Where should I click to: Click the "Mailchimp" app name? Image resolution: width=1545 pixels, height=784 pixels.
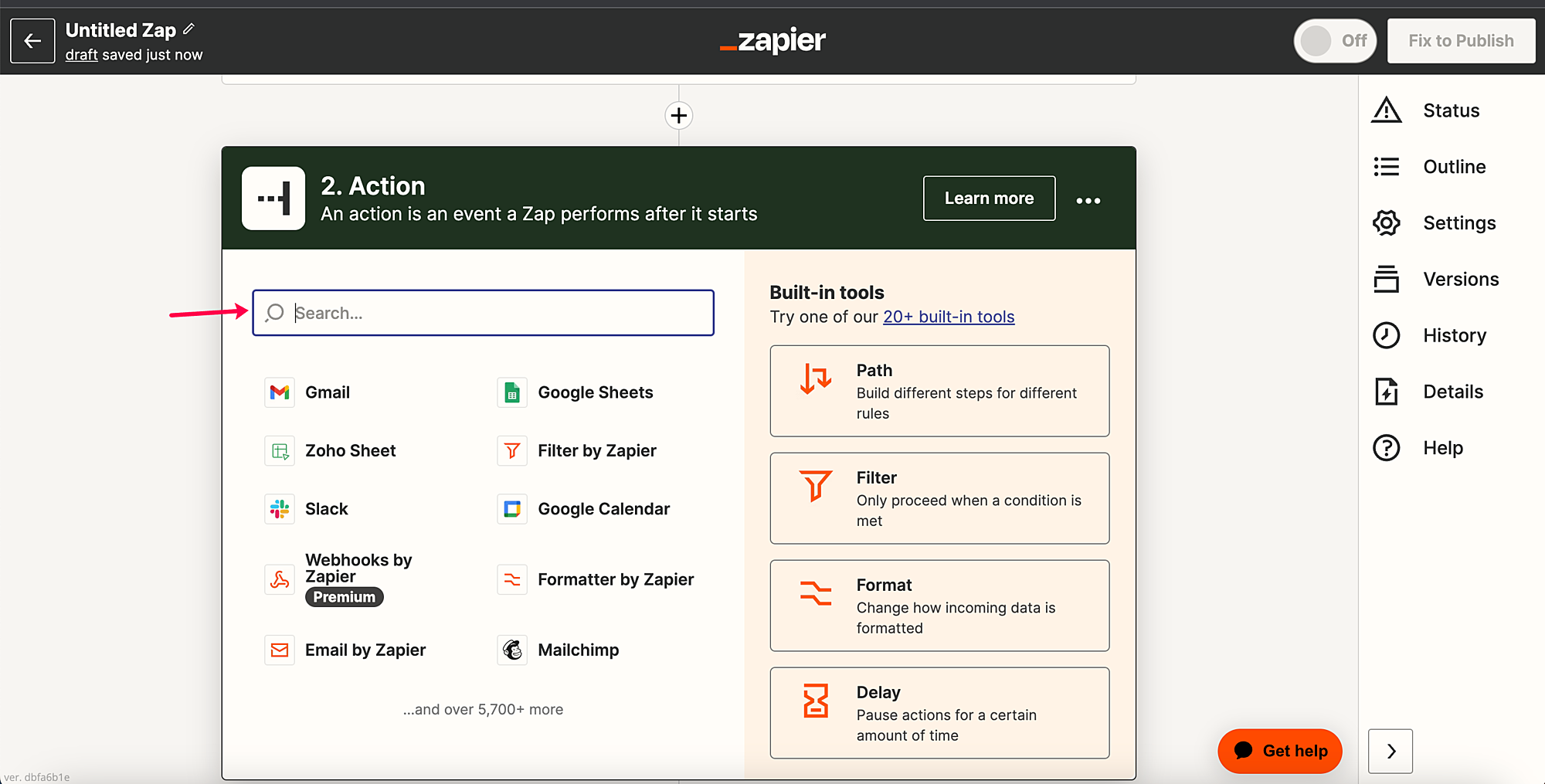(579, 650)
